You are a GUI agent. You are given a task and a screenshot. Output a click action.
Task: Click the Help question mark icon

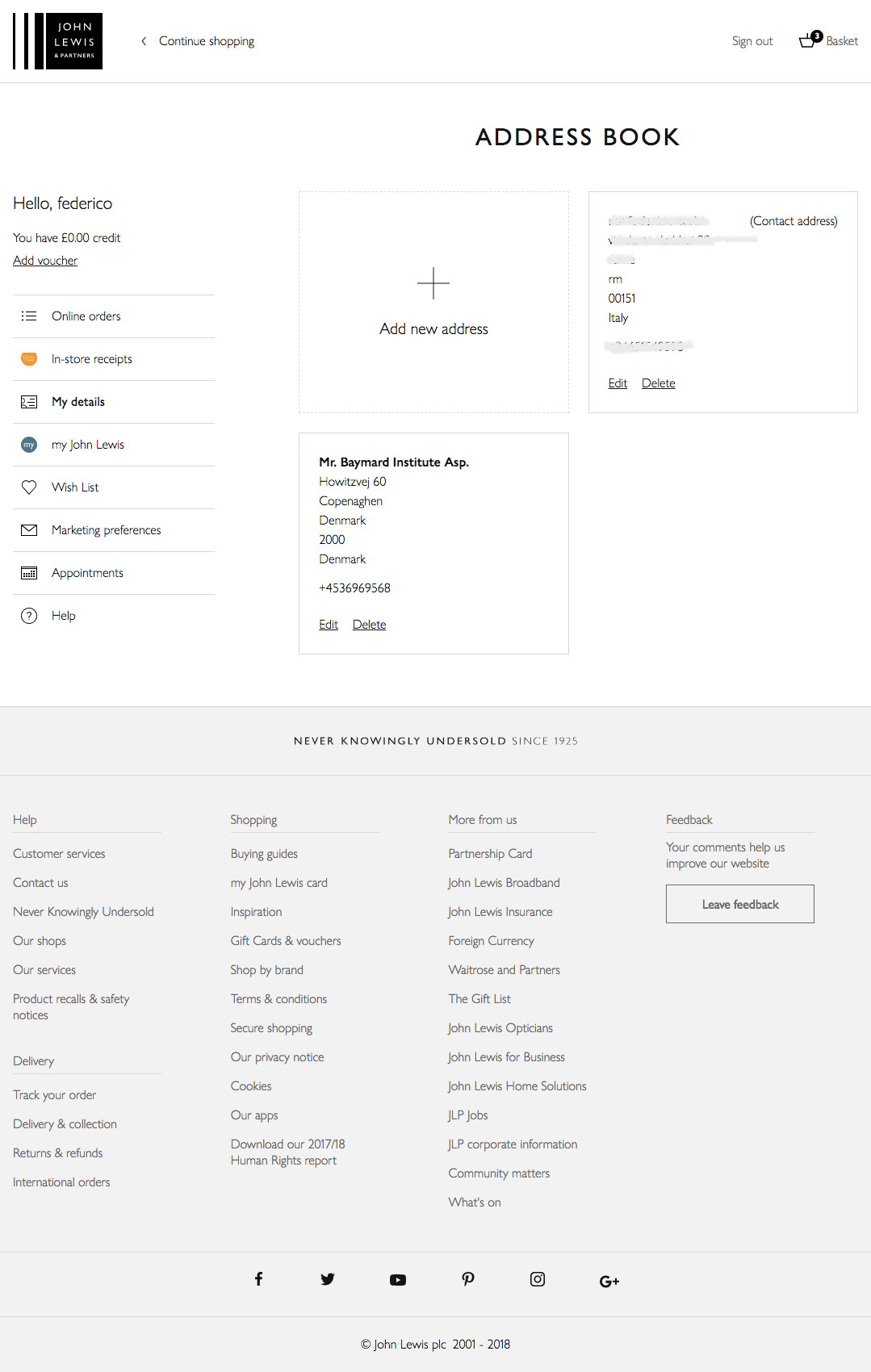(29, 616)
